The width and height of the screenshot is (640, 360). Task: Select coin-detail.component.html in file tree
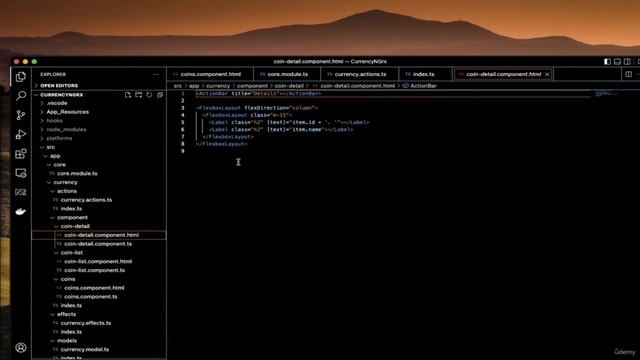99,235
